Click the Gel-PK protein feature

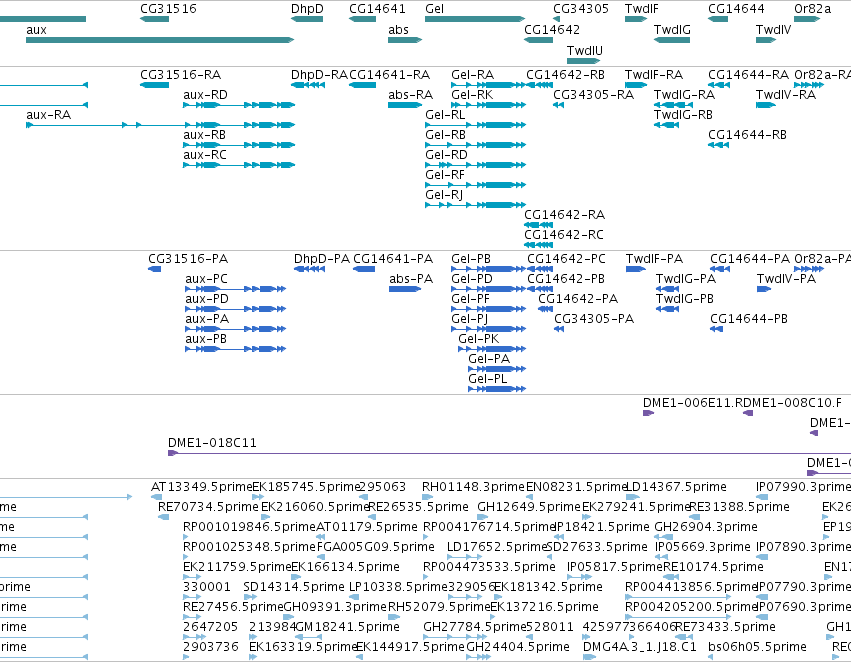point(492,349)
